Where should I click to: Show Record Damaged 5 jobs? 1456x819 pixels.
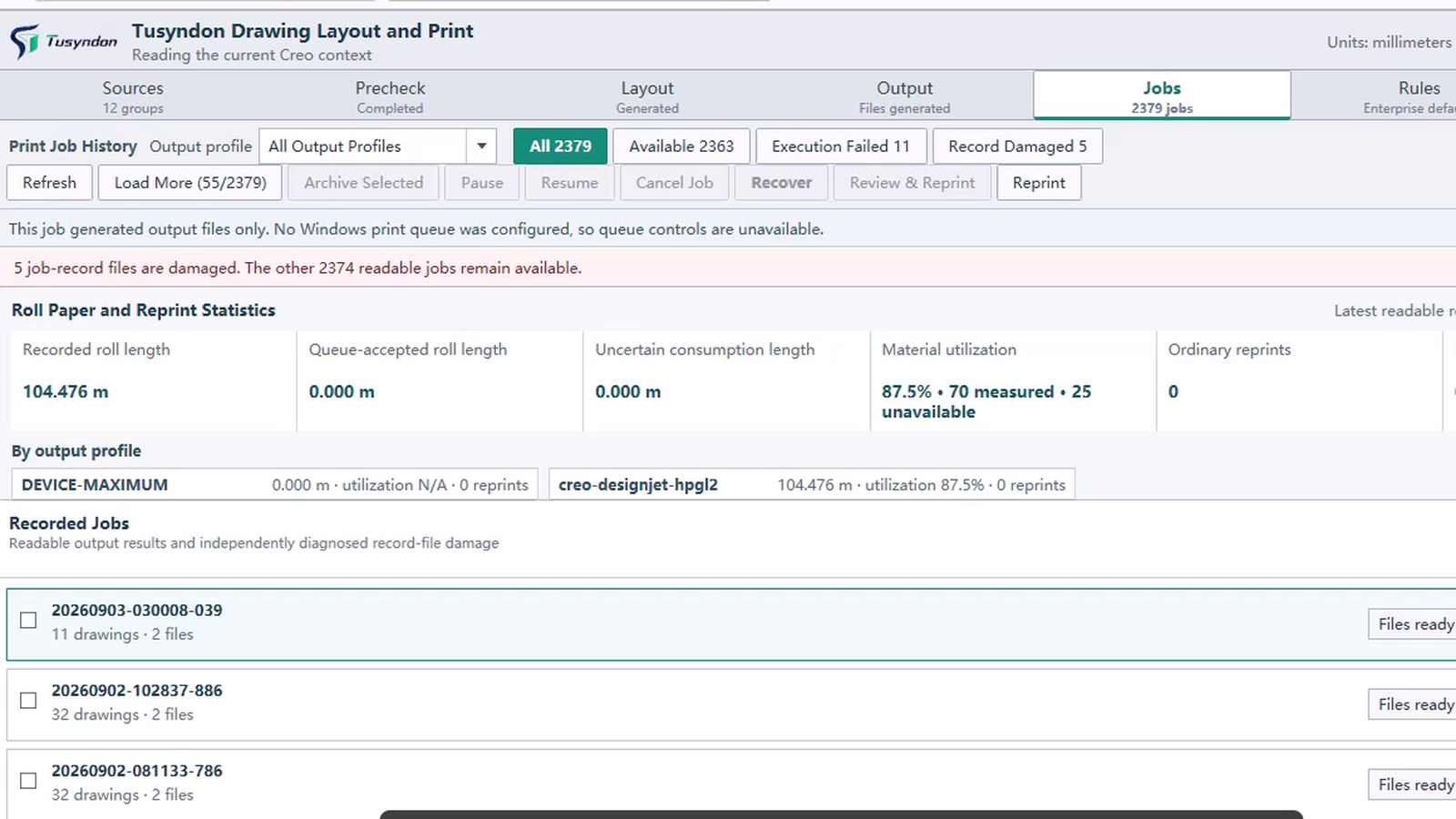point(1017,146)
